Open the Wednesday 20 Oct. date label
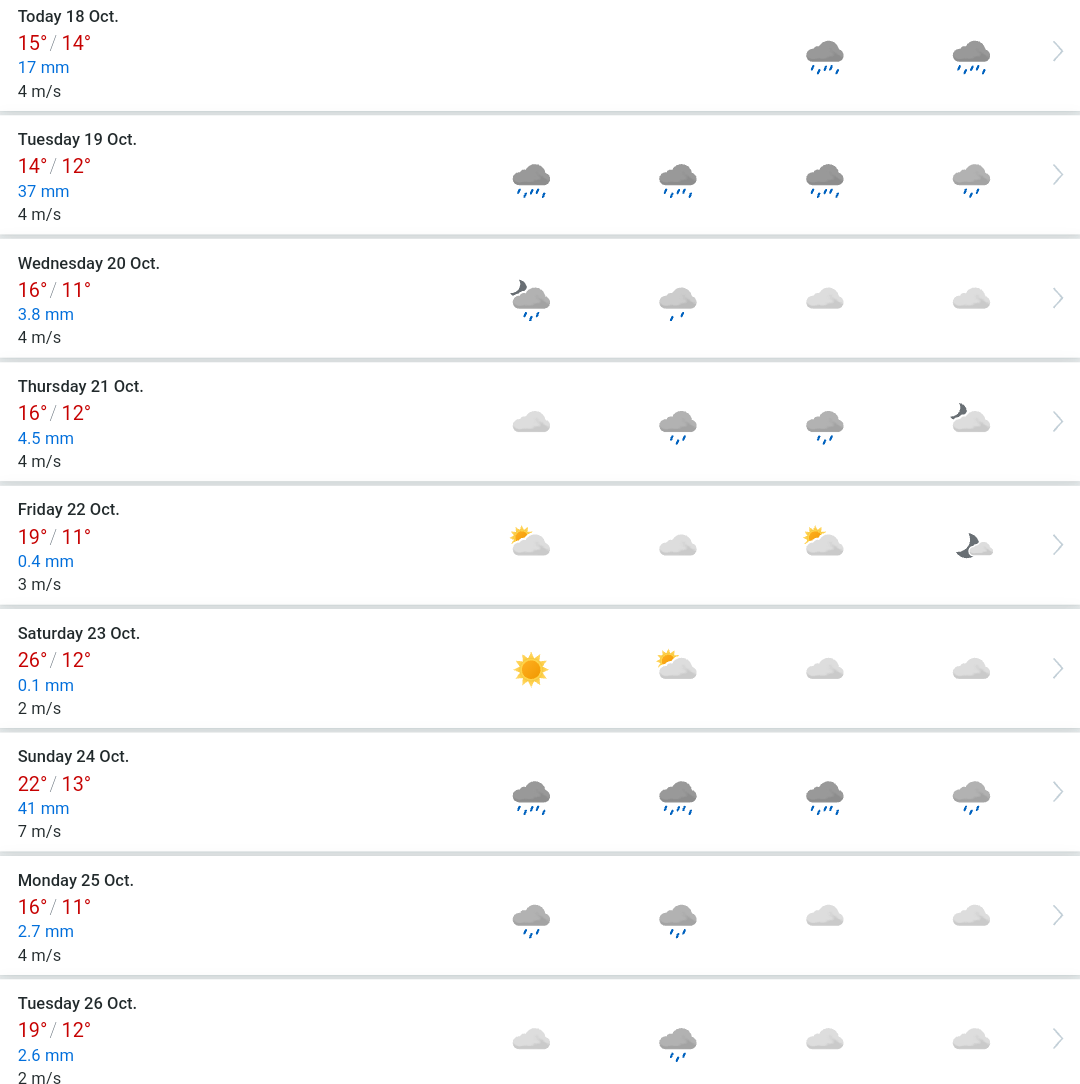 click(89, 263)
